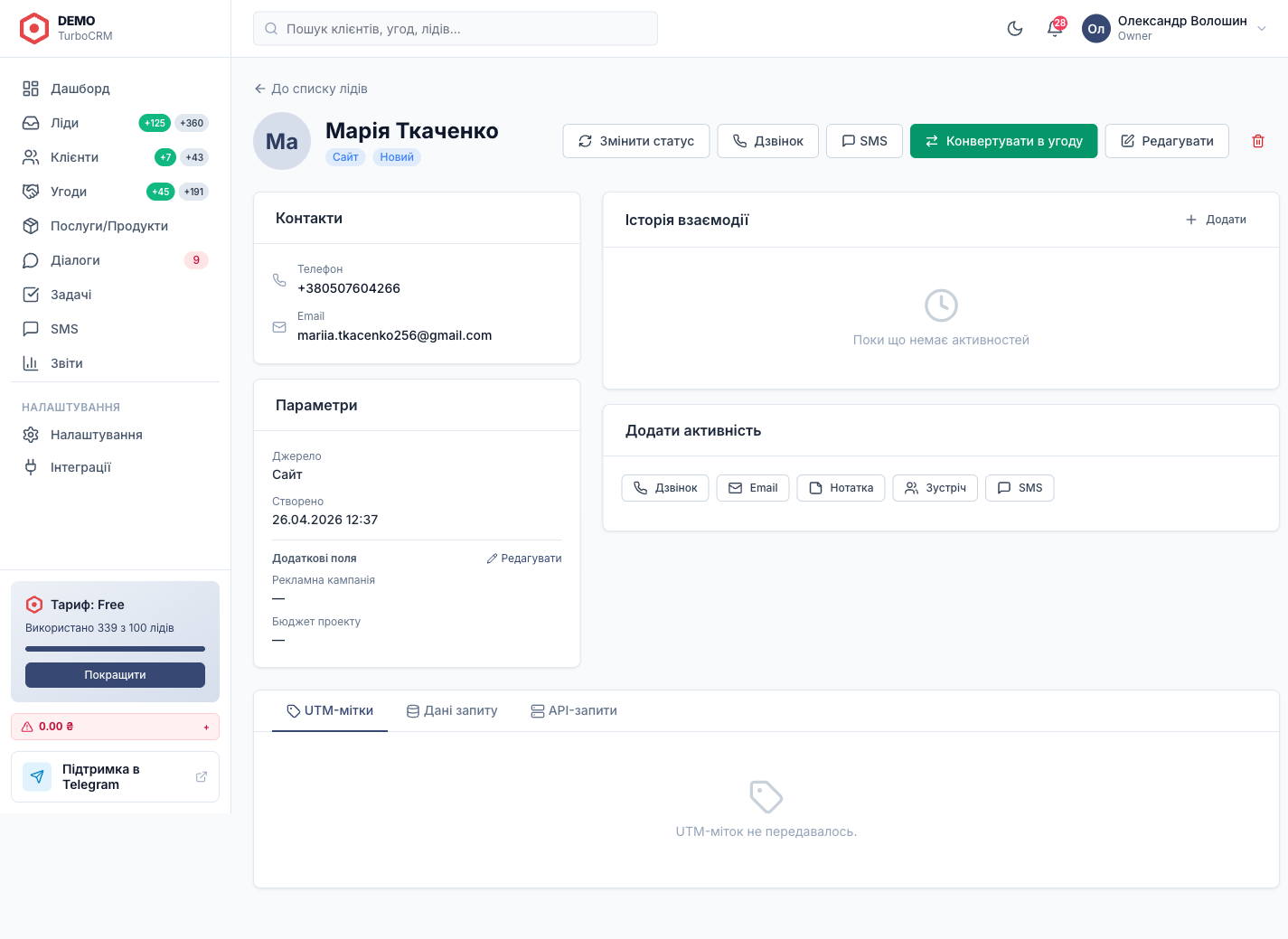Add an Email activity
This screenshot has width=1288, height=939.
(753, 488)
